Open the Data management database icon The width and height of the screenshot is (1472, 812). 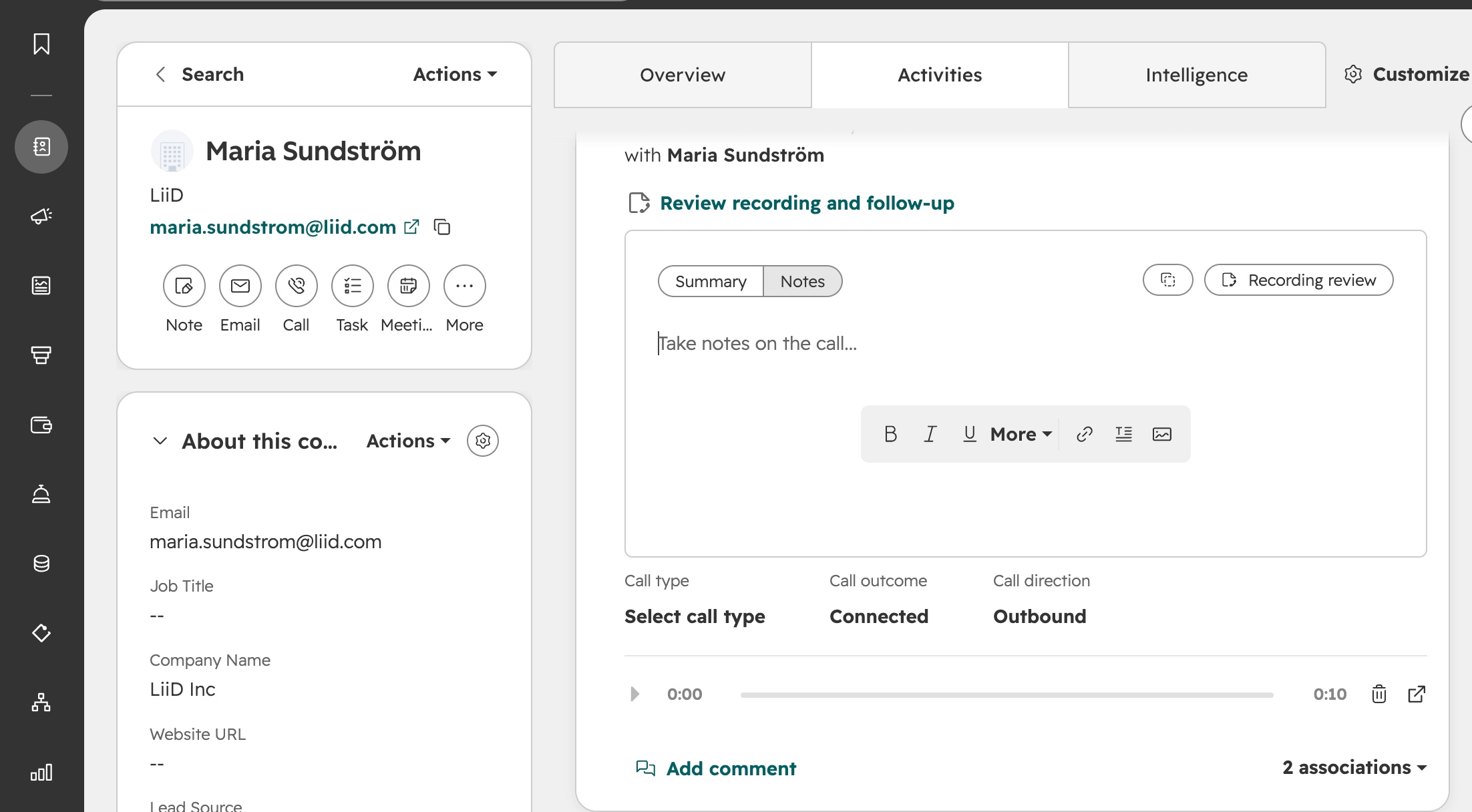pyautogui.click(x=41, y=564)
